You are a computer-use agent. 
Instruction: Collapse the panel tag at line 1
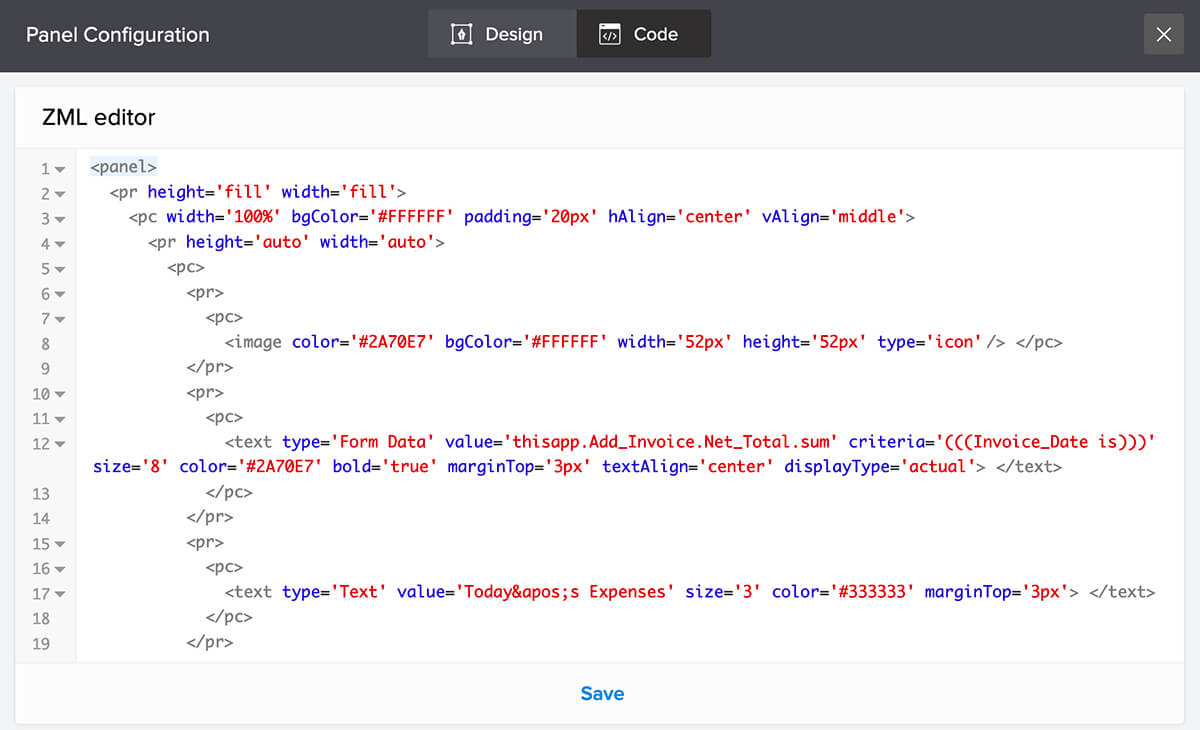pyautogui.click(x=60, y=170)
